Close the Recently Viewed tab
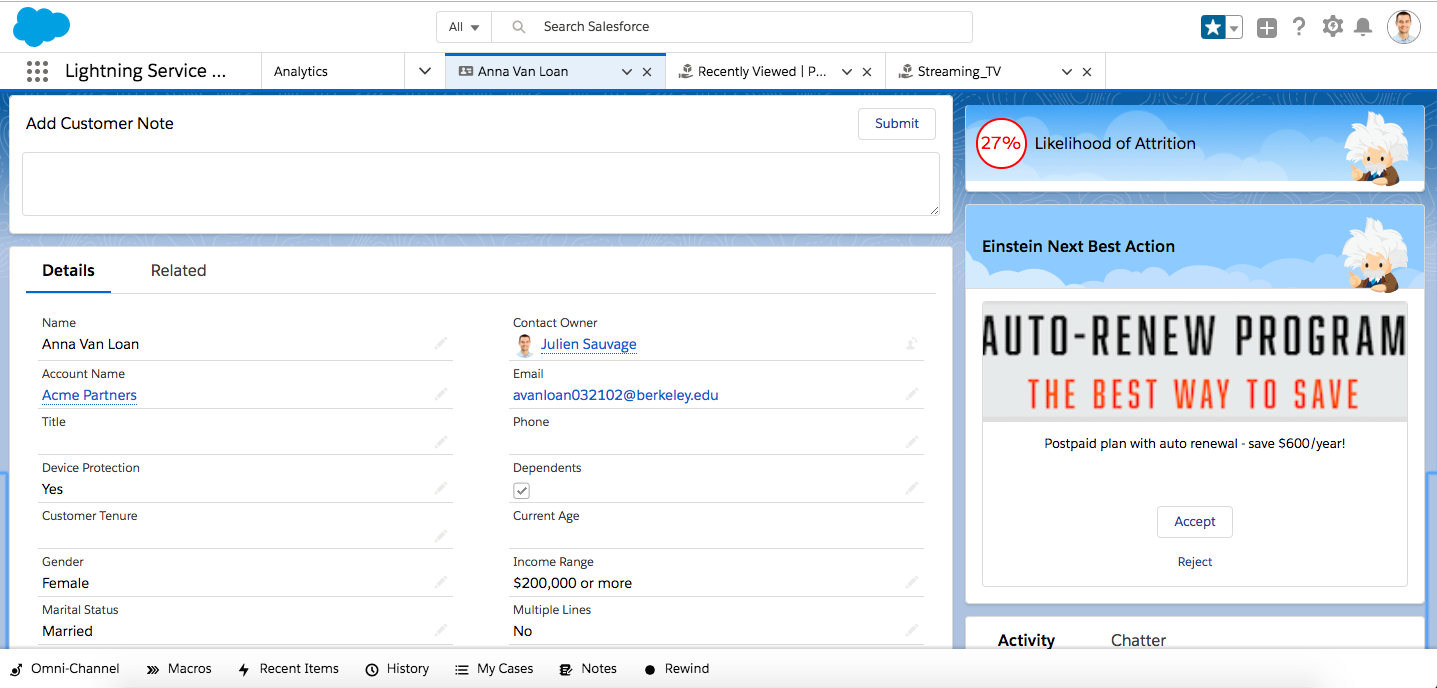 pos(867,72)
